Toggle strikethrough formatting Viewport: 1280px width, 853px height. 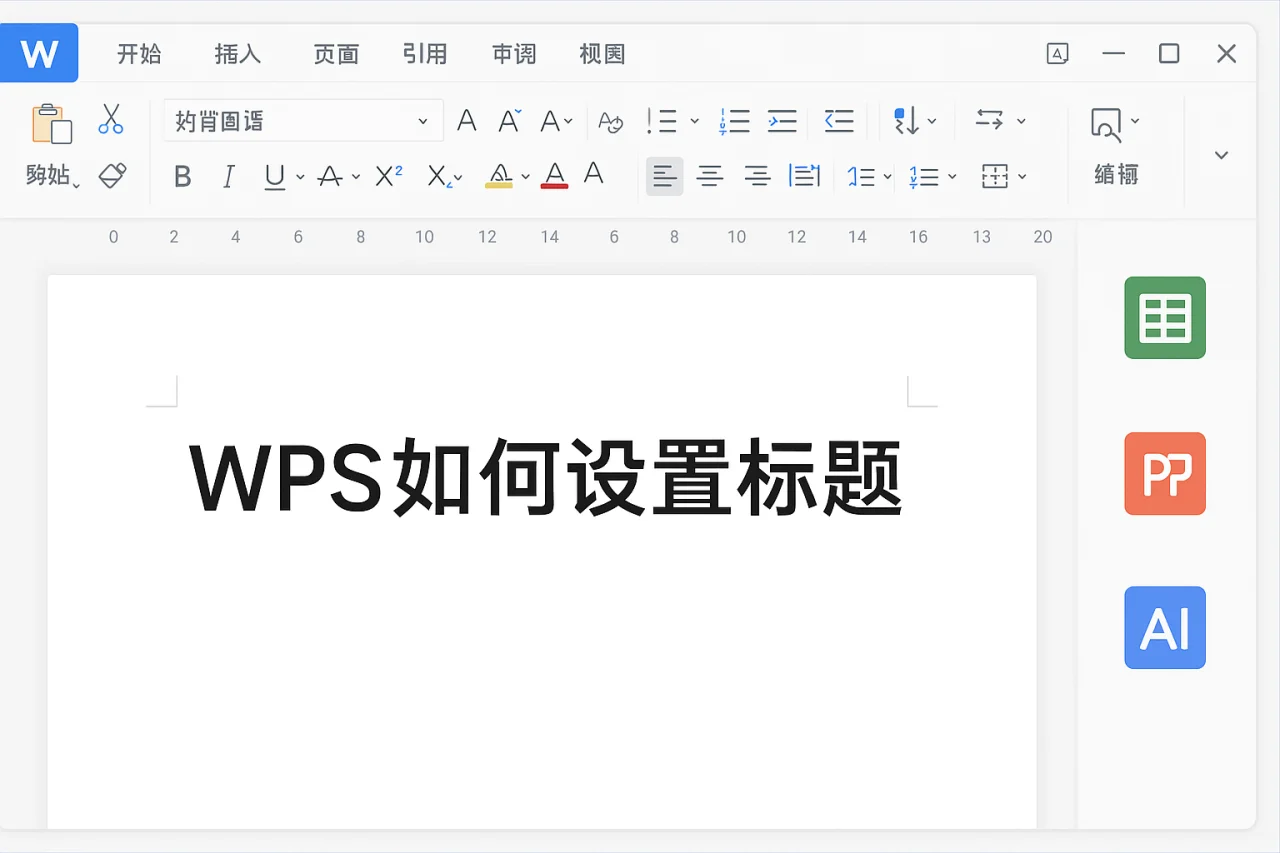330,176
